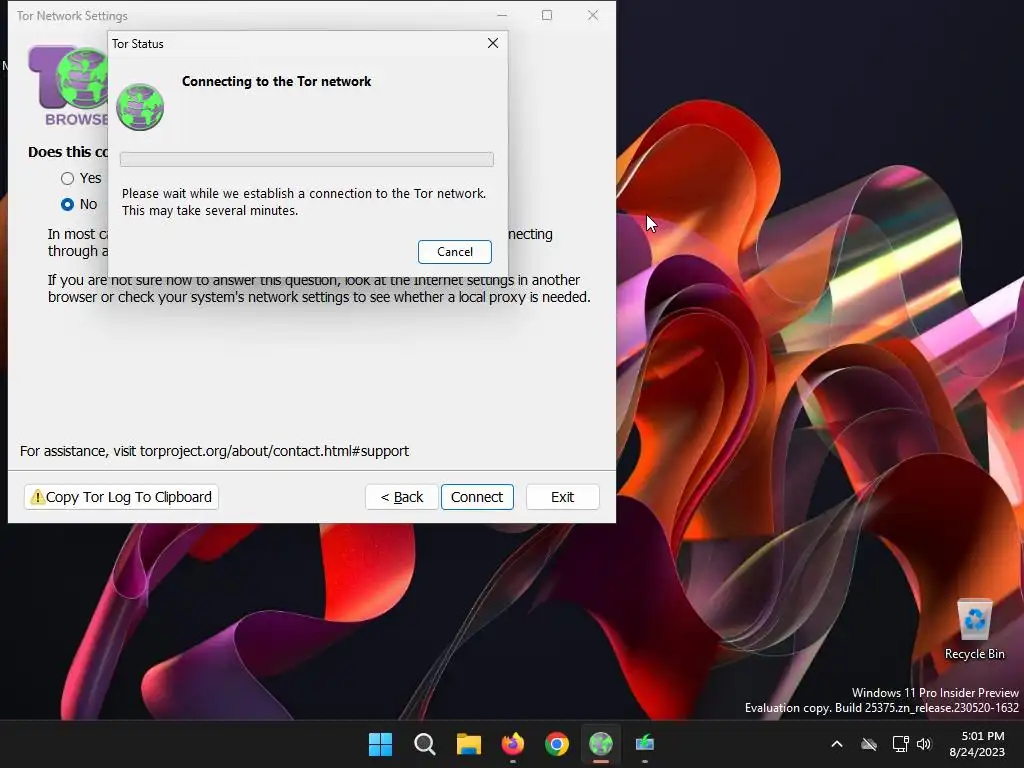Go Back in Tor Network Settings
This screenshot has width=1024, height=768.
coord(402,497)
